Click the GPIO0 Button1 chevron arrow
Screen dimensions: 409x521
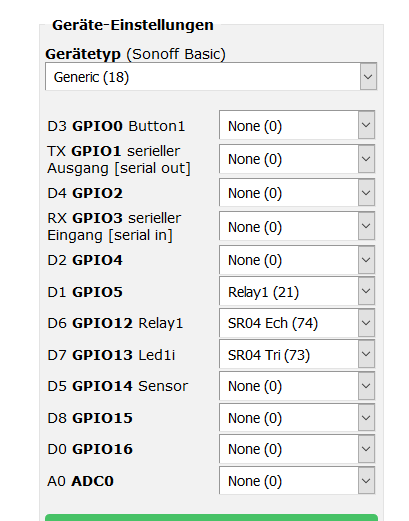click(x=366, y=125)
